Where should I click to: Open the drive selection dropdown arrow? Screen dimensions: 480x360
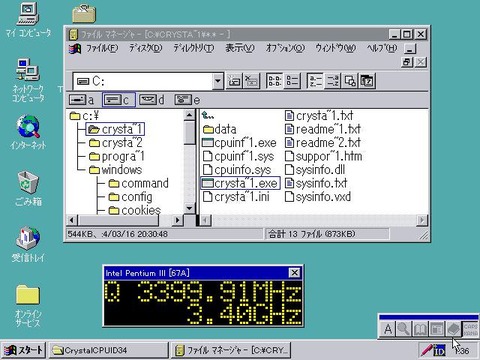(218, 81)
